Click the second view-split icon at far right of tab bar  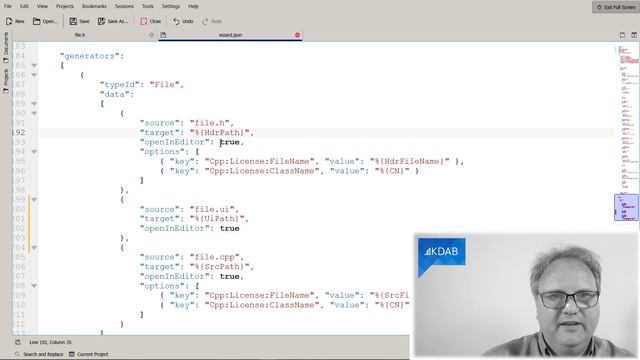(x=634, y=35)
